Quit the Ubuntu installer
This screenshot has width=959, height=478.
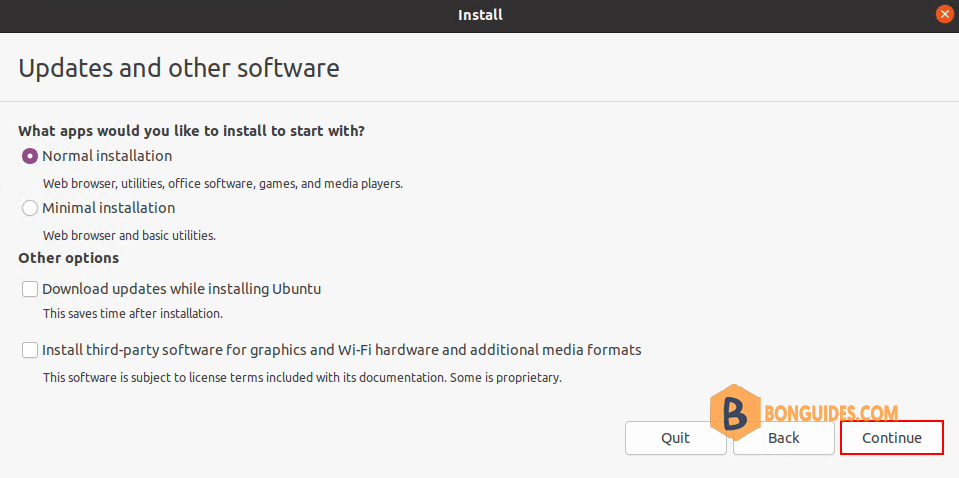tap(676, 438)
